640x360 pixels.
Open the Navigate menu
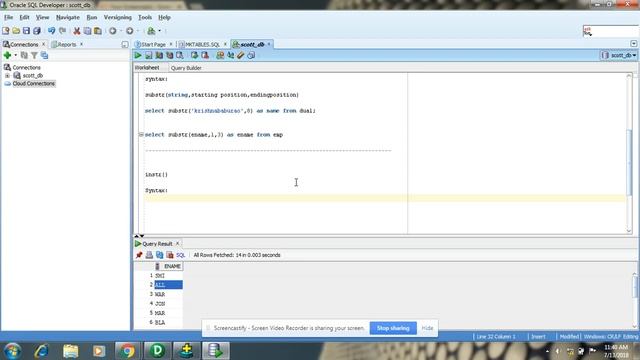(x=68, y=18)
